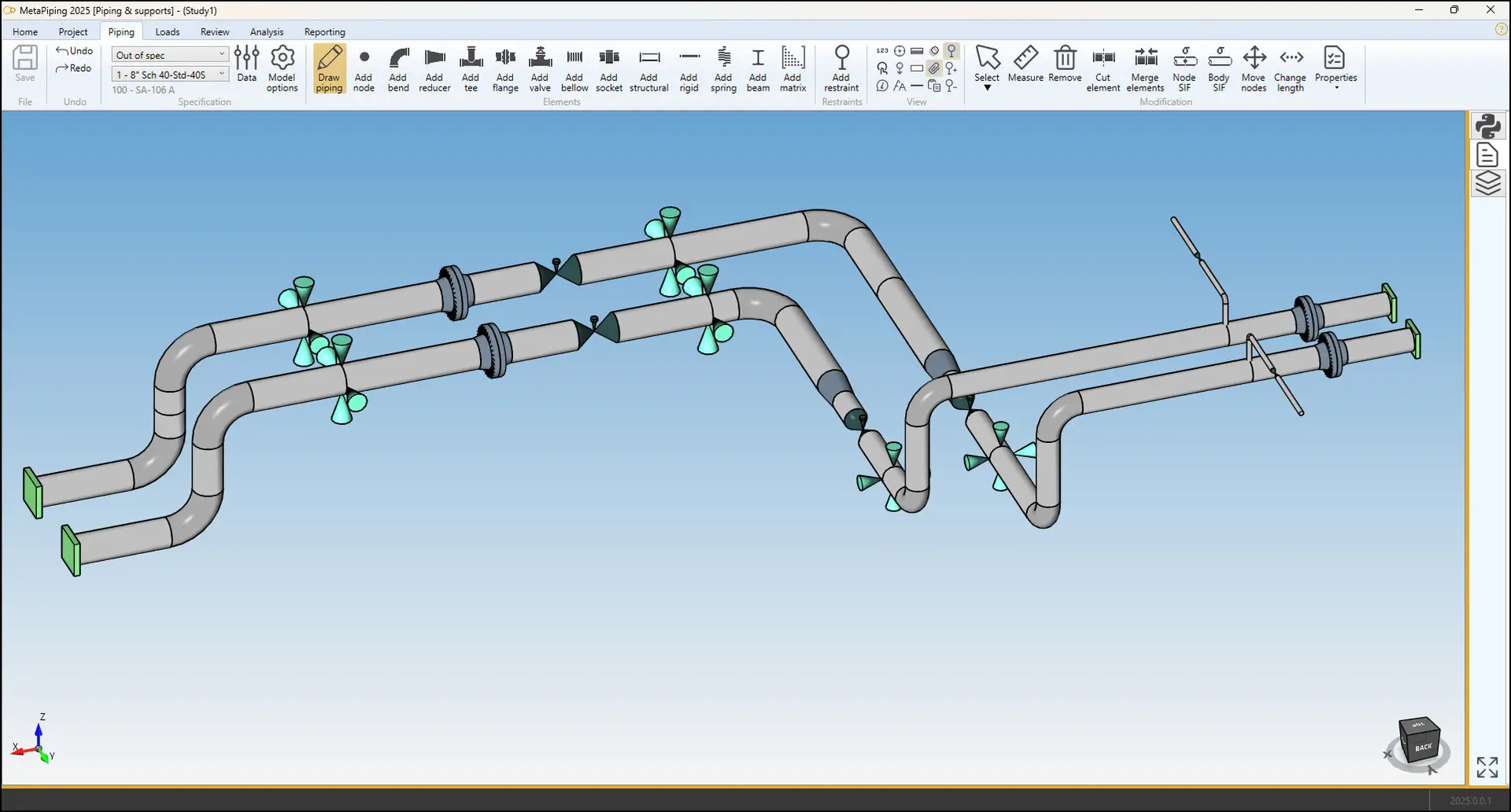
Task: Toggle node numbers (123) display
Action: coord(882,51)
